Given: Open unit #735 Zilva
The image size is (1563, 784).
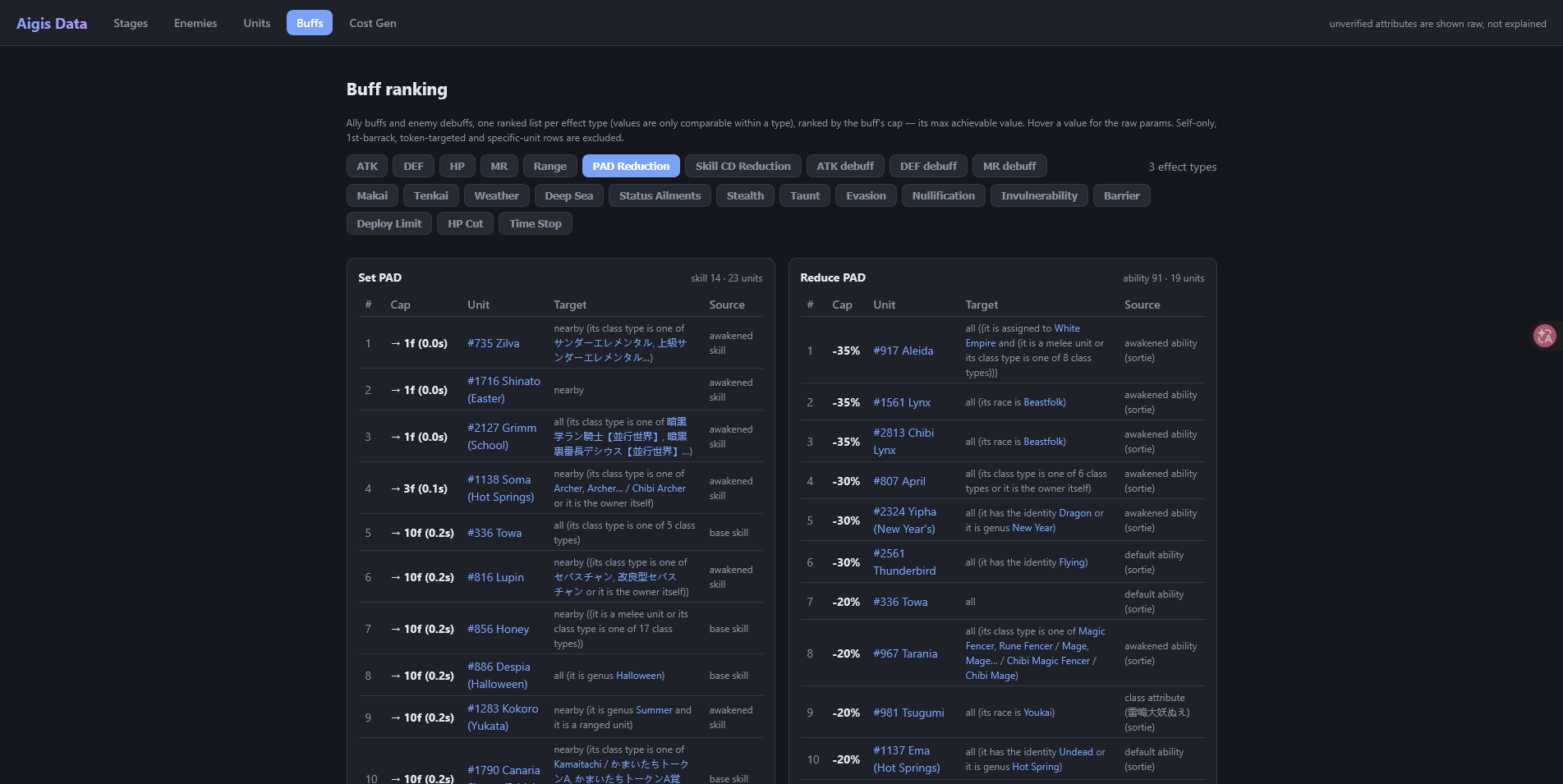Looking at the screenshot, I should [494, 343].
